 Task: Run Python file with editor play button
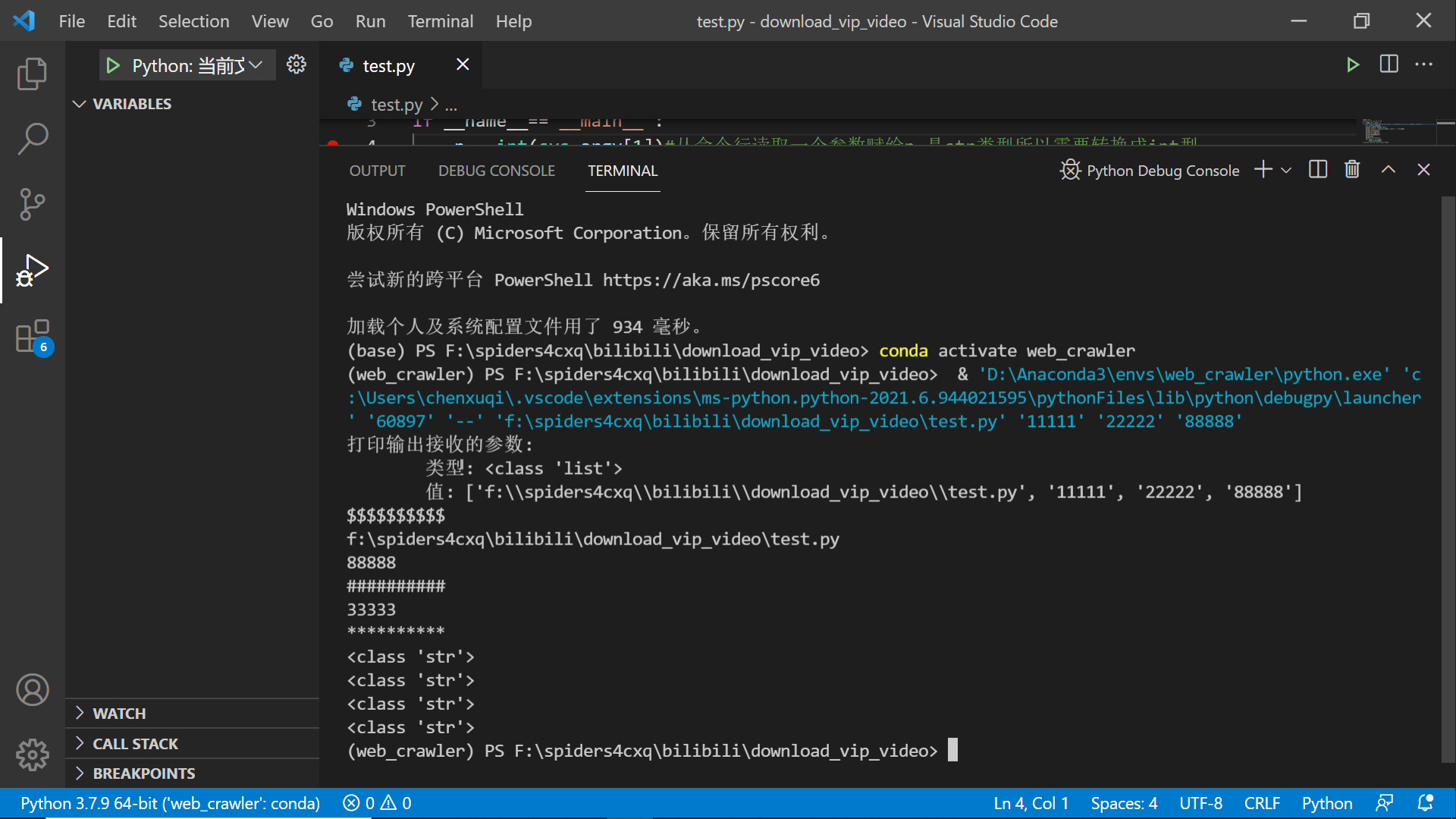(x=1352, y=65)
